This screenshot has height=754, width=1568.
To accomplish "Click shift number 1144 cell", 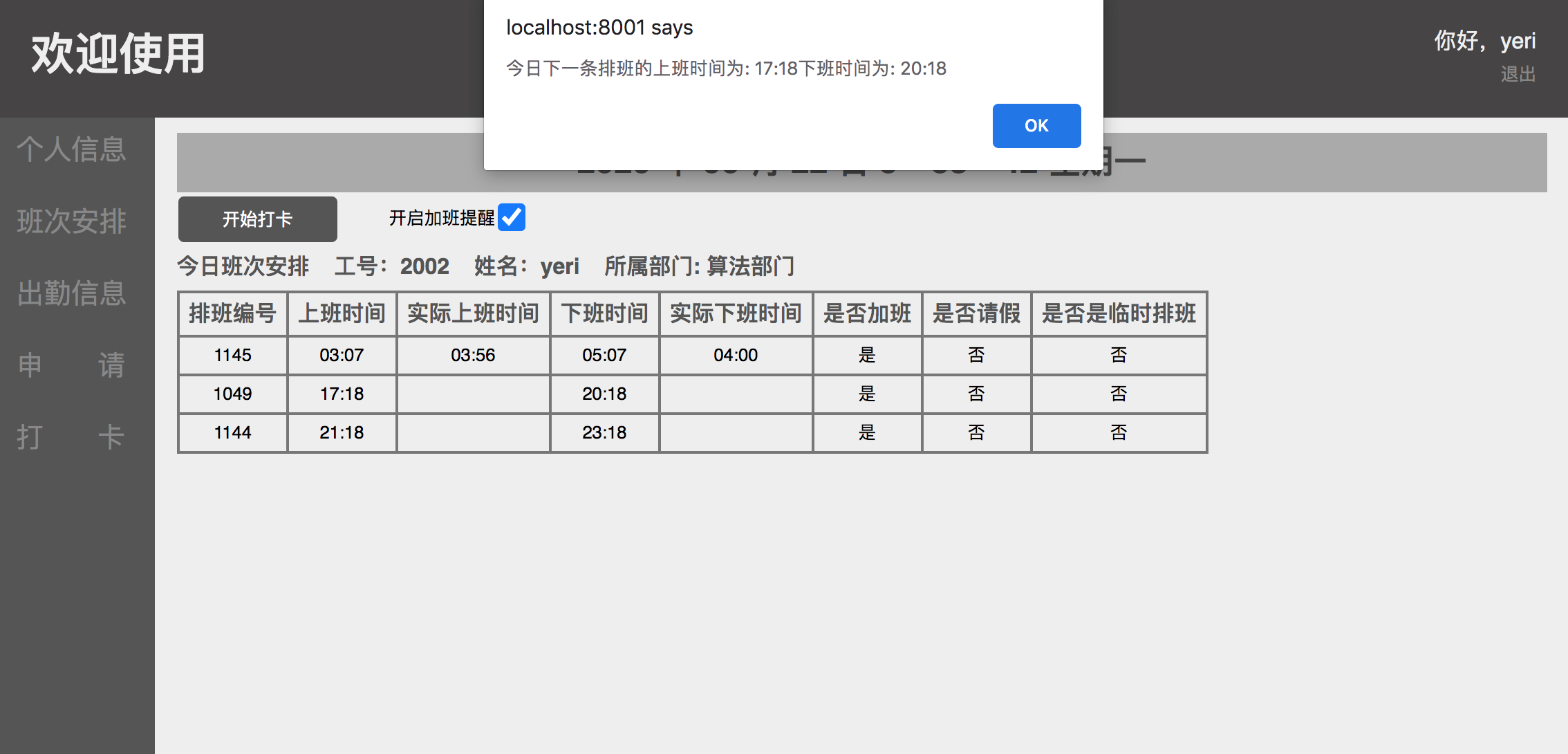I will (232, 432).
